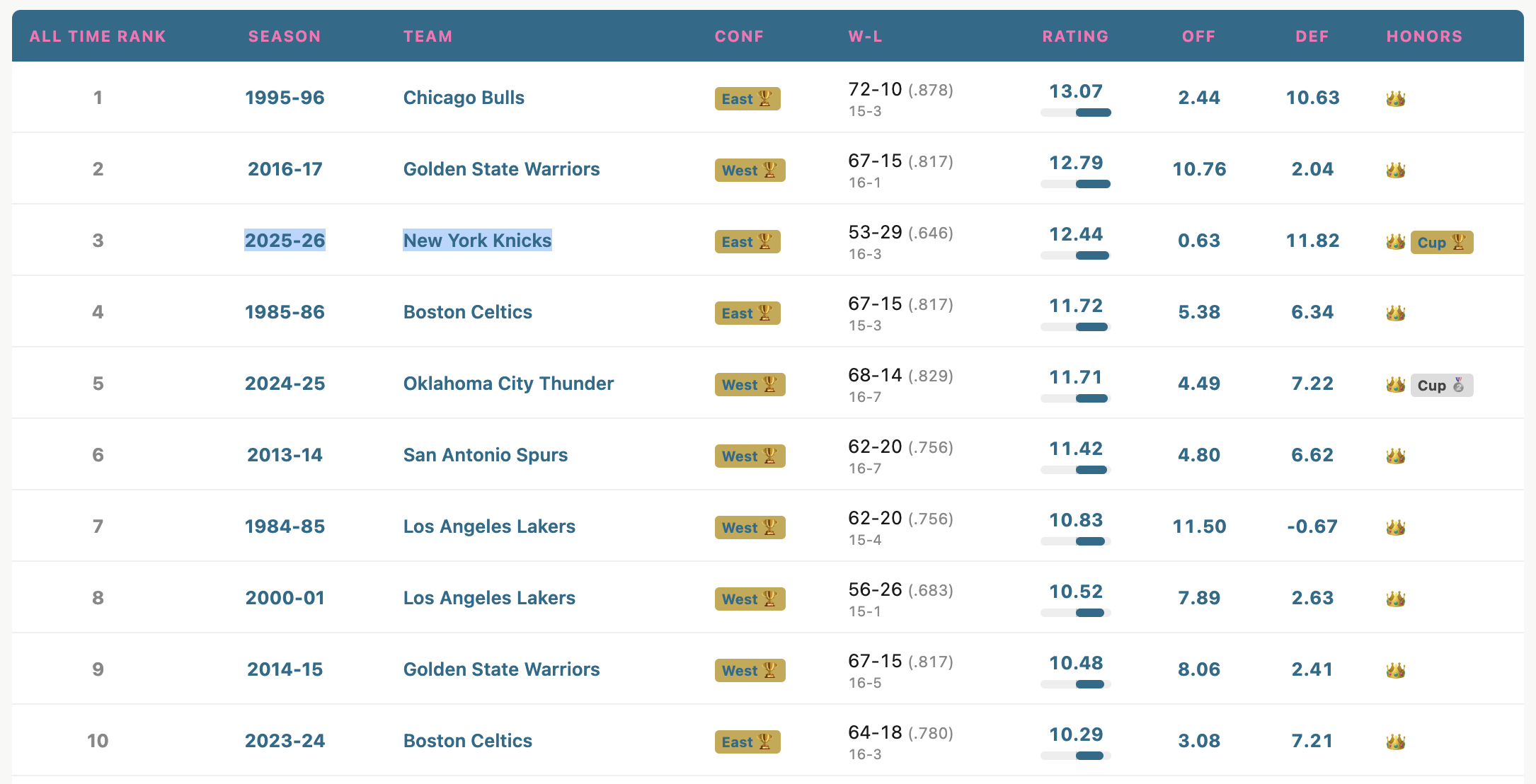This screenshot has height=784, width=1536.
Task: Click West trophy badge for 2016-17 Warriors
Action: pos(750,170)
